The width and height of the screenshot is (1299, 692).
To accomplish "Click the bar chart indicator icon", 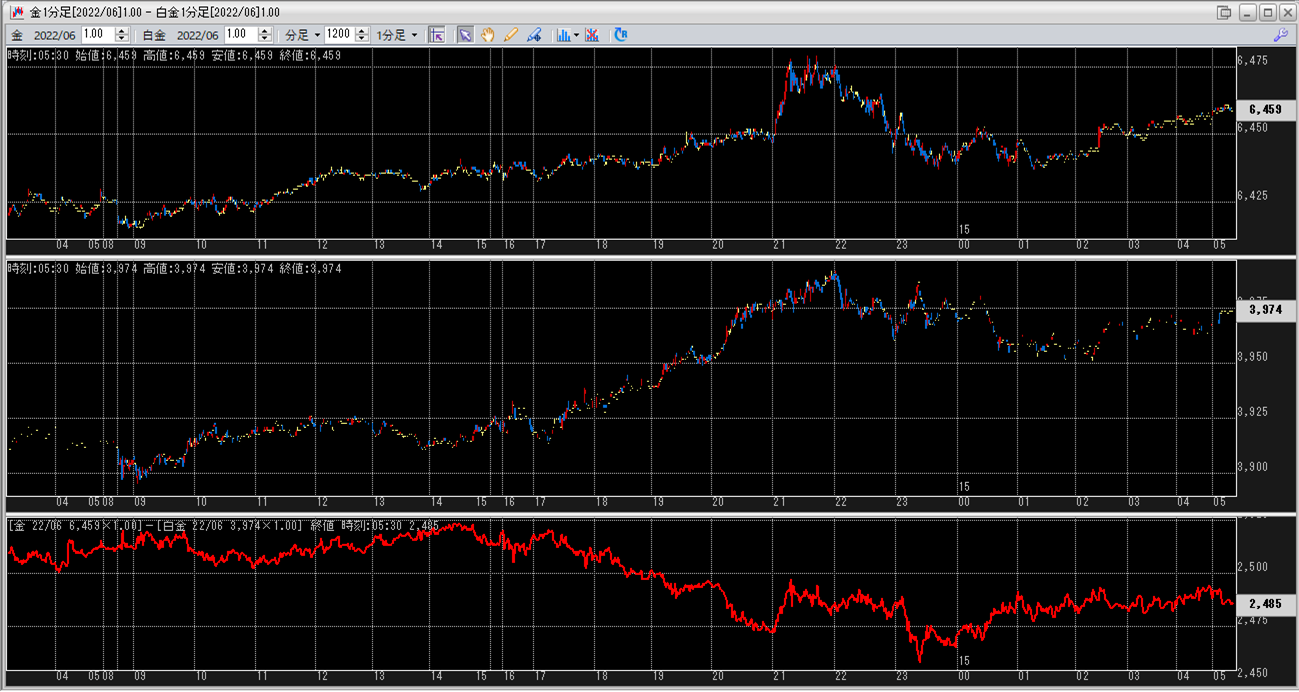I will [x=563, y=35].
